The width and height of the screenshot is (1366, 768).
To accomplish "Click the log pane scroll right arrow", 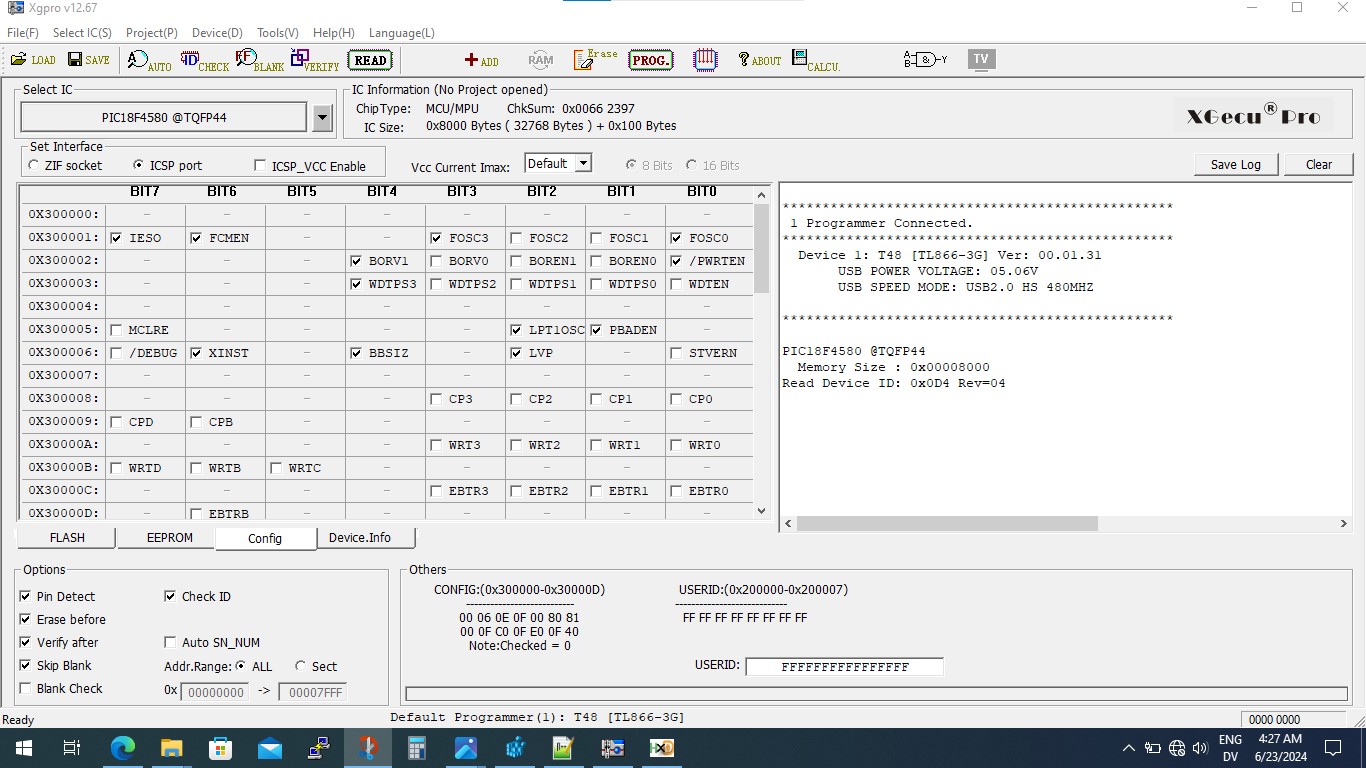I will coord(1344,524).
